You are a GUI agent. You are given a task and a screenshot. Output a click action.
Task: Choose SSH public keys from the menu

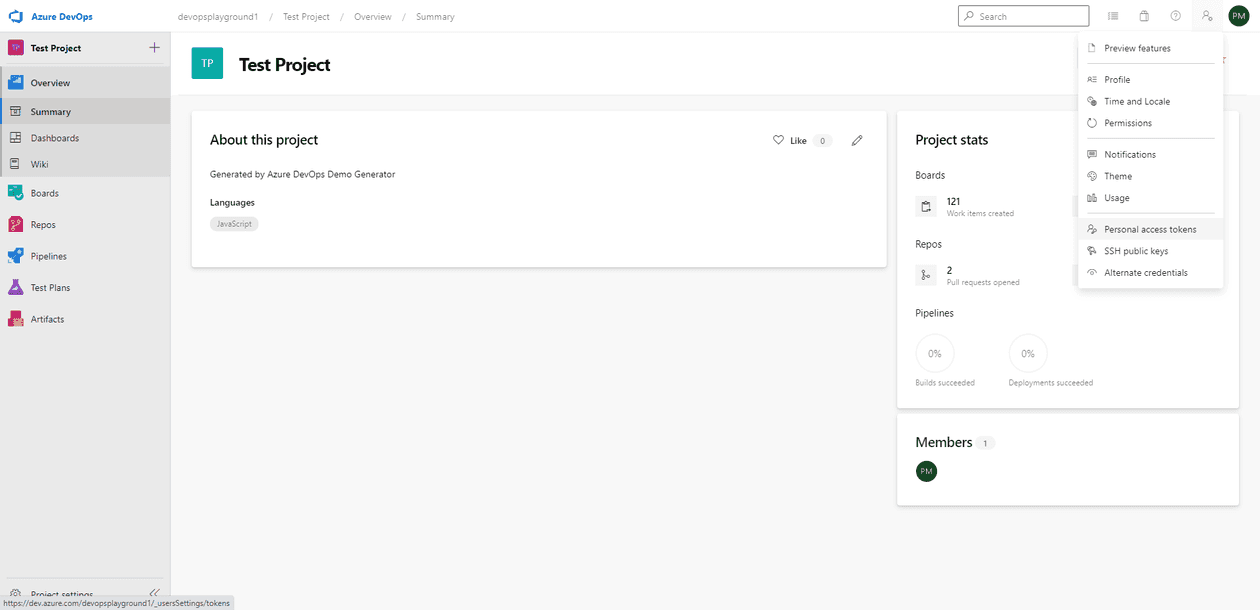tap(1136, 251)
